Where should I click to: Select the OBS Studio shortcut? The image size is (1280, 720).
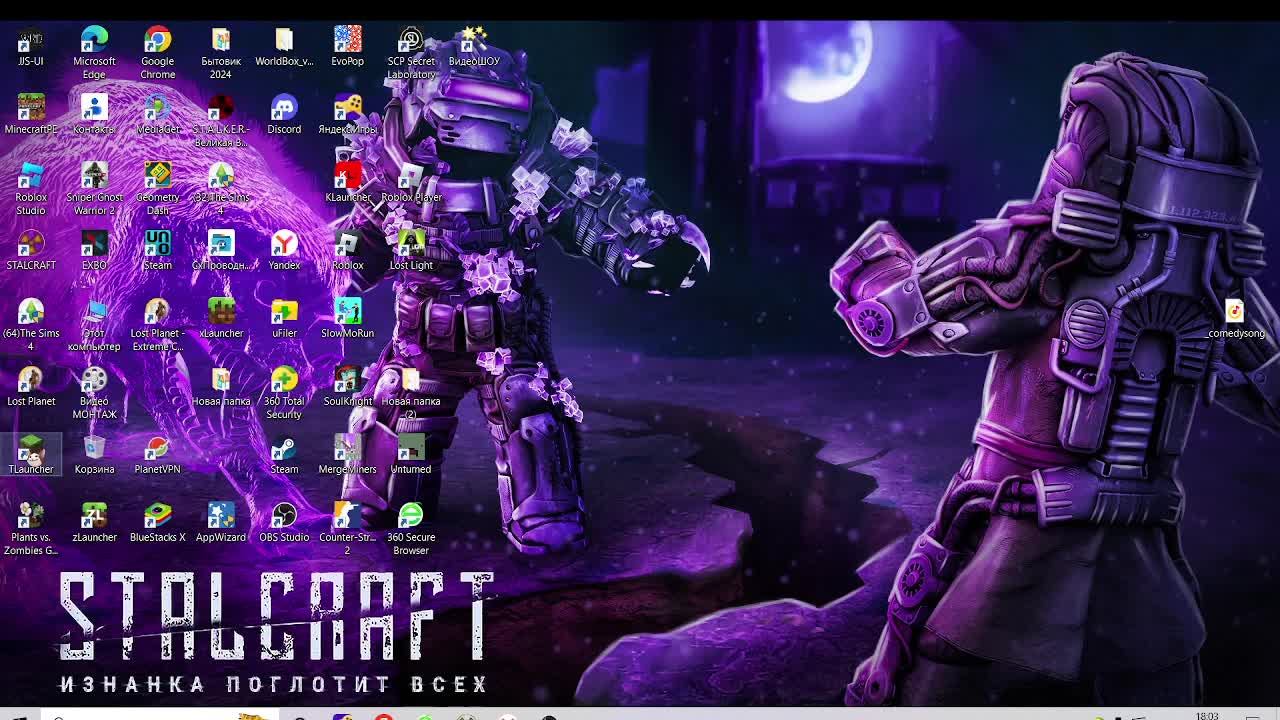pyautogui.click(x=284, y=523)
